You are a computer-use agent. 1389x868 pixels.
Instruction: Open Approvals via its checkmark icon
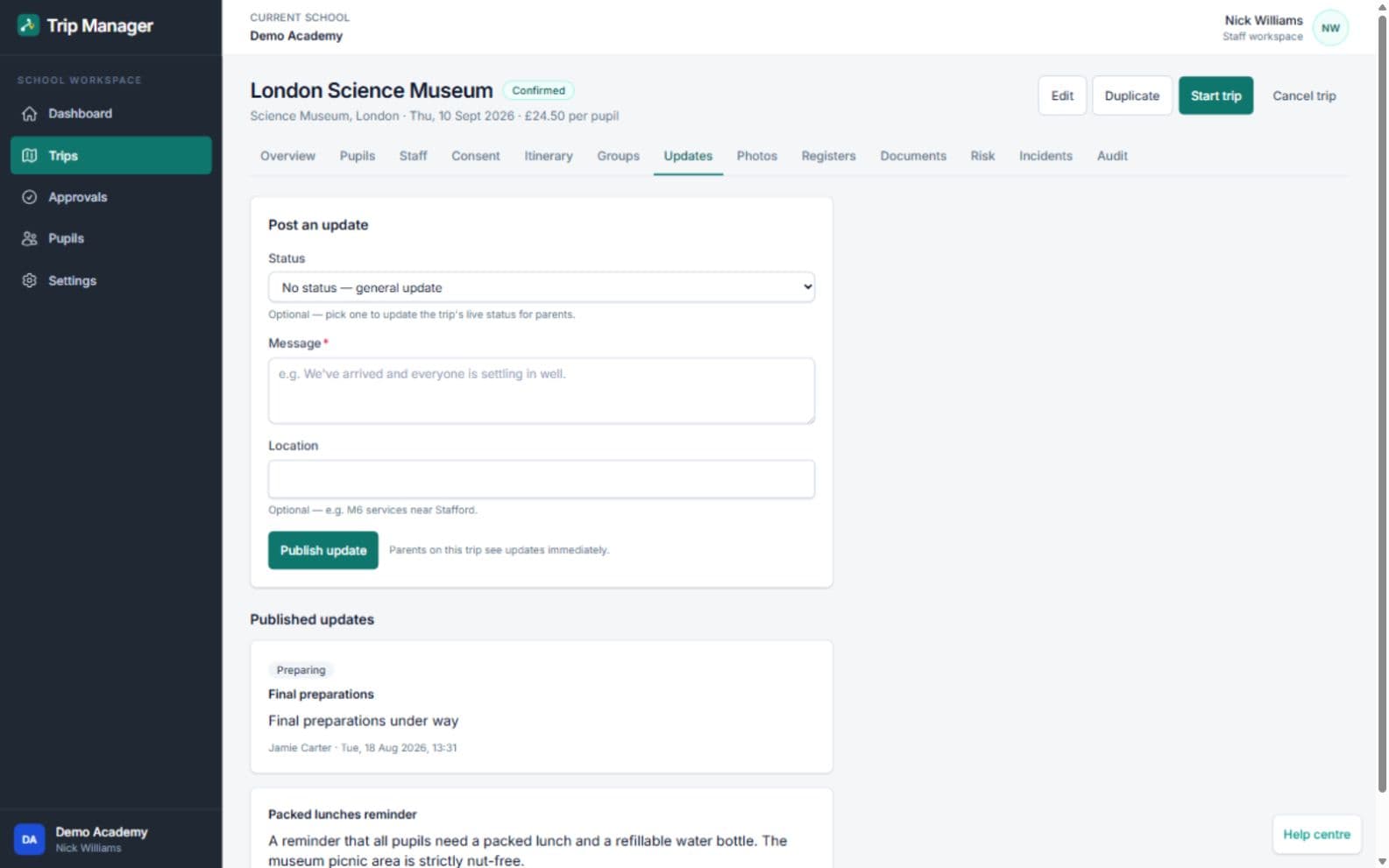click(x=30, y=197)
